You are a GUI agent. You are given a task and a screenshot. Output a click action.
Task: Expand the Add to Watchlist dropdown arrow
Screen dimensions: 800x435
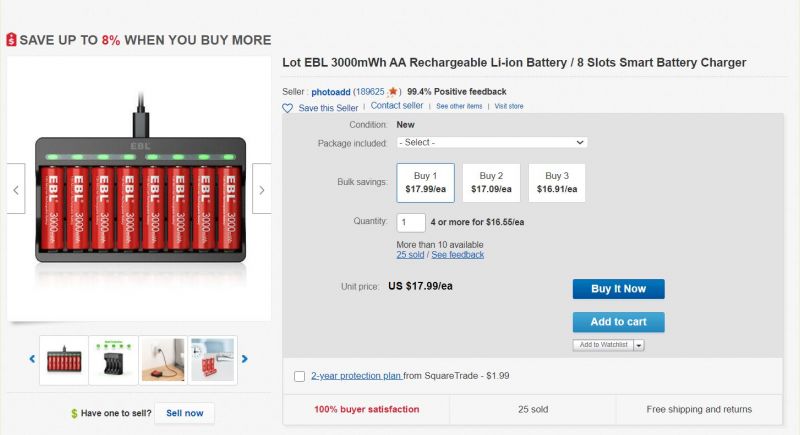tap(639, 345)
